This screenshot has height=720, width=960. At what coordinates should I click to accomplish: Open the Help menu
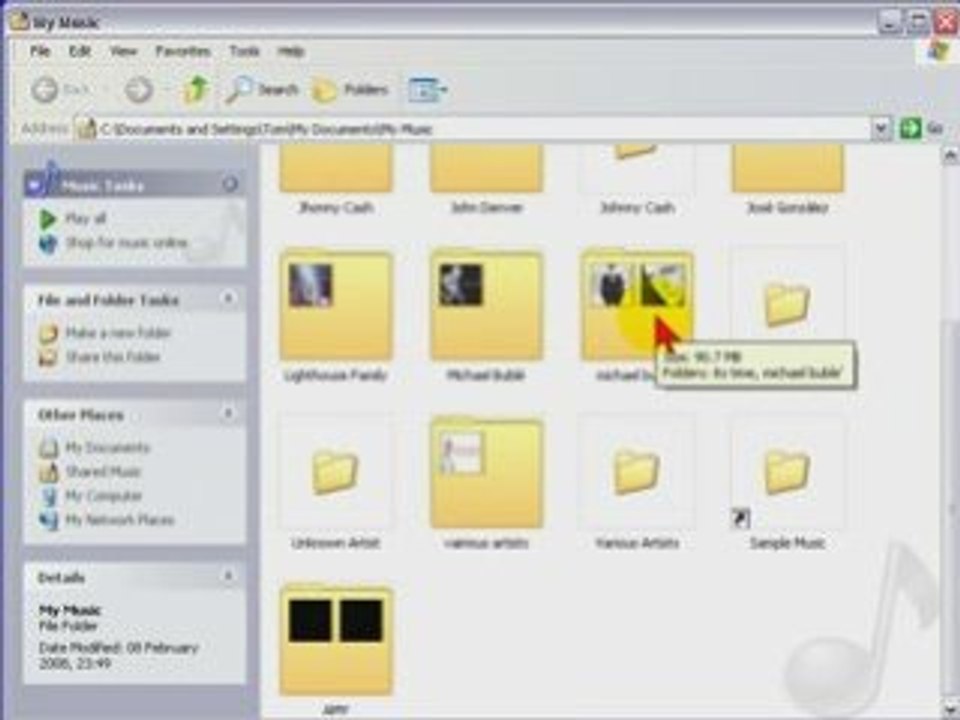[x=291, y=51]
